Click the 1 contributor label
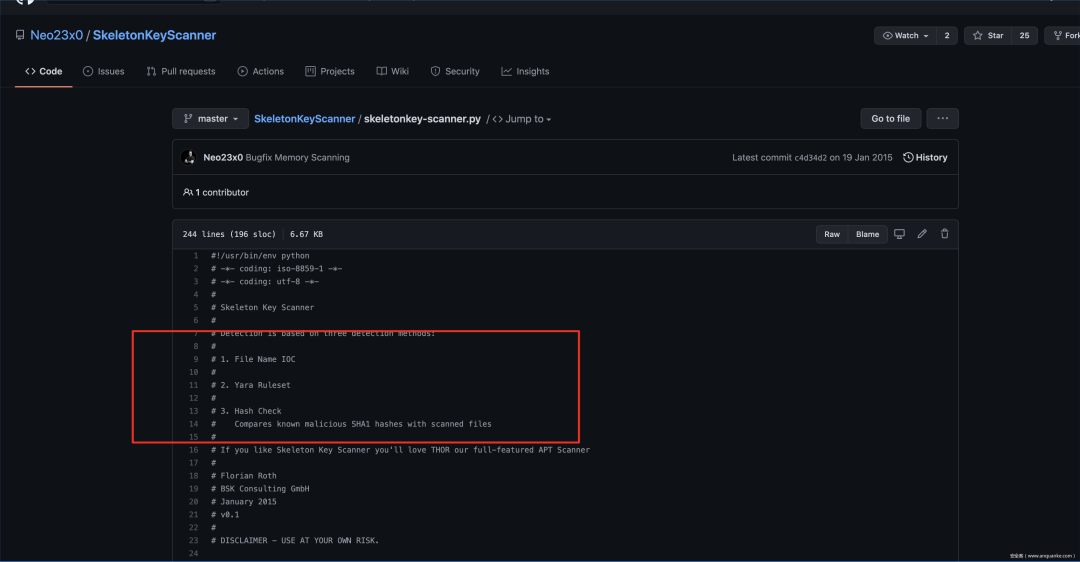Viewport: 1080px width, 562px height. [216, 192]
